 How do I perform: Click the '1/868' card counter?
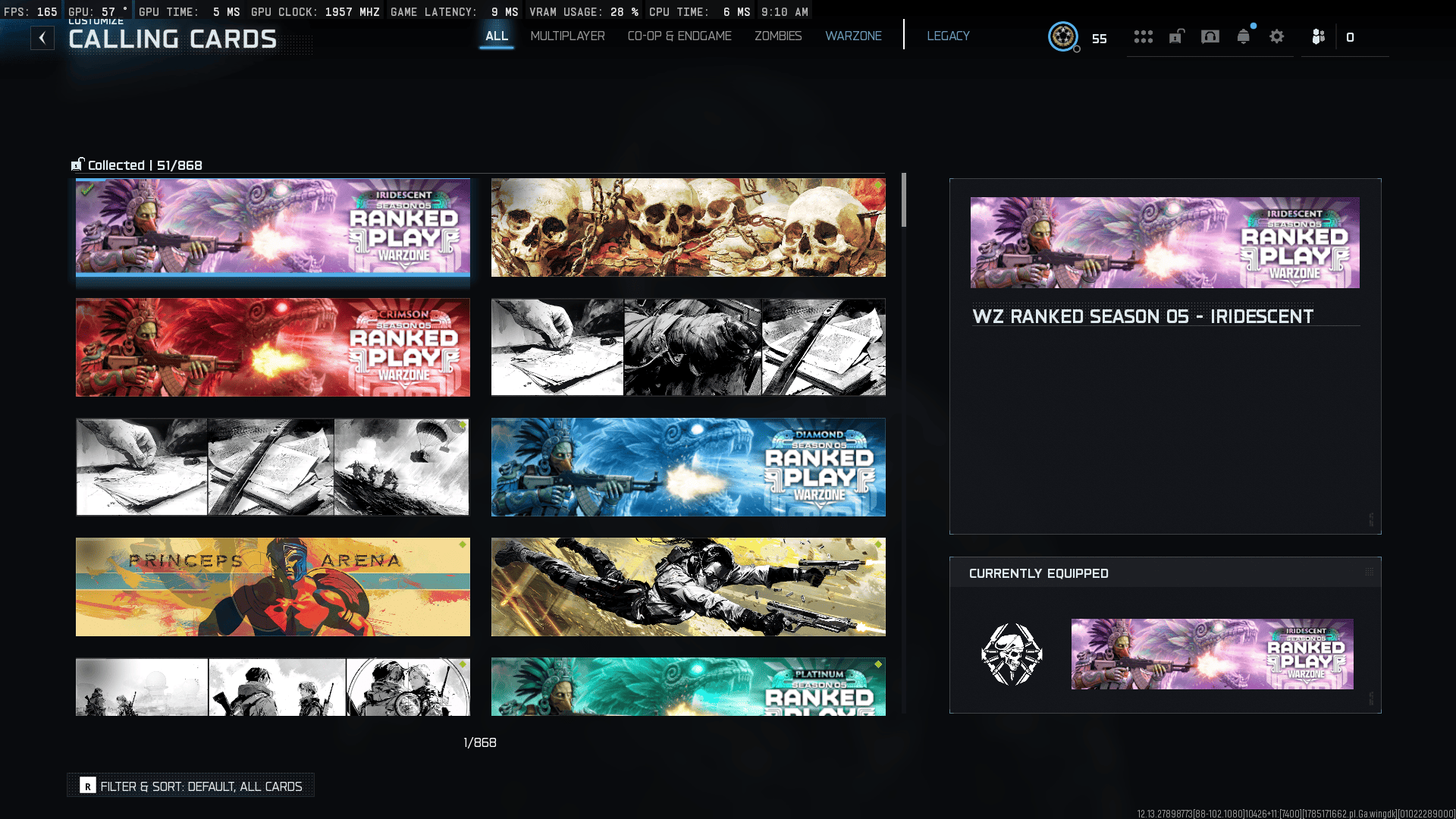480,742
